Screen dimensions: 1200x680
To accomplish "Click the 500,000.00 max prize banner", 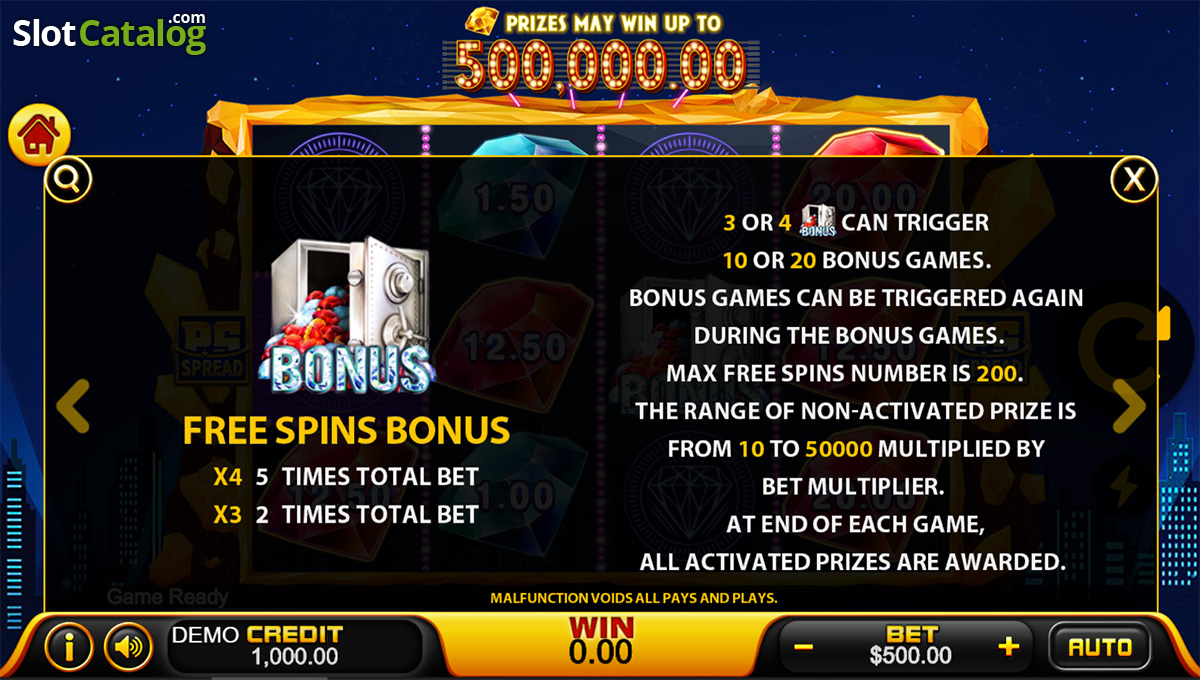I will [x=601, y=63].
